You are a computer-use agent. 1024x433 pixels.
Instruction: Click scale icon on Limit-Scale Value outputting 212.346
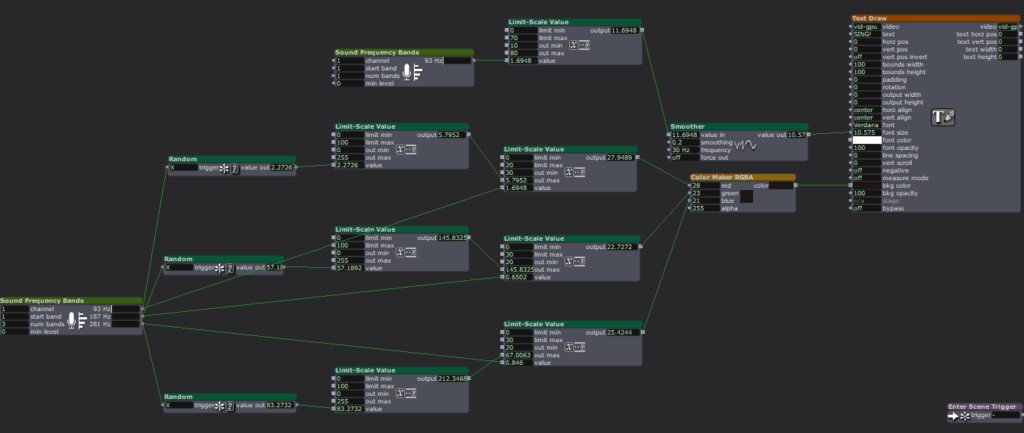(x=407, y=394)
